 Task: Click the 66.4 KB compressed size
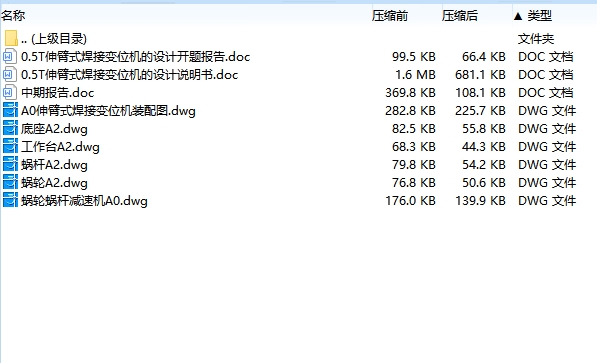(x=484, y=57)
